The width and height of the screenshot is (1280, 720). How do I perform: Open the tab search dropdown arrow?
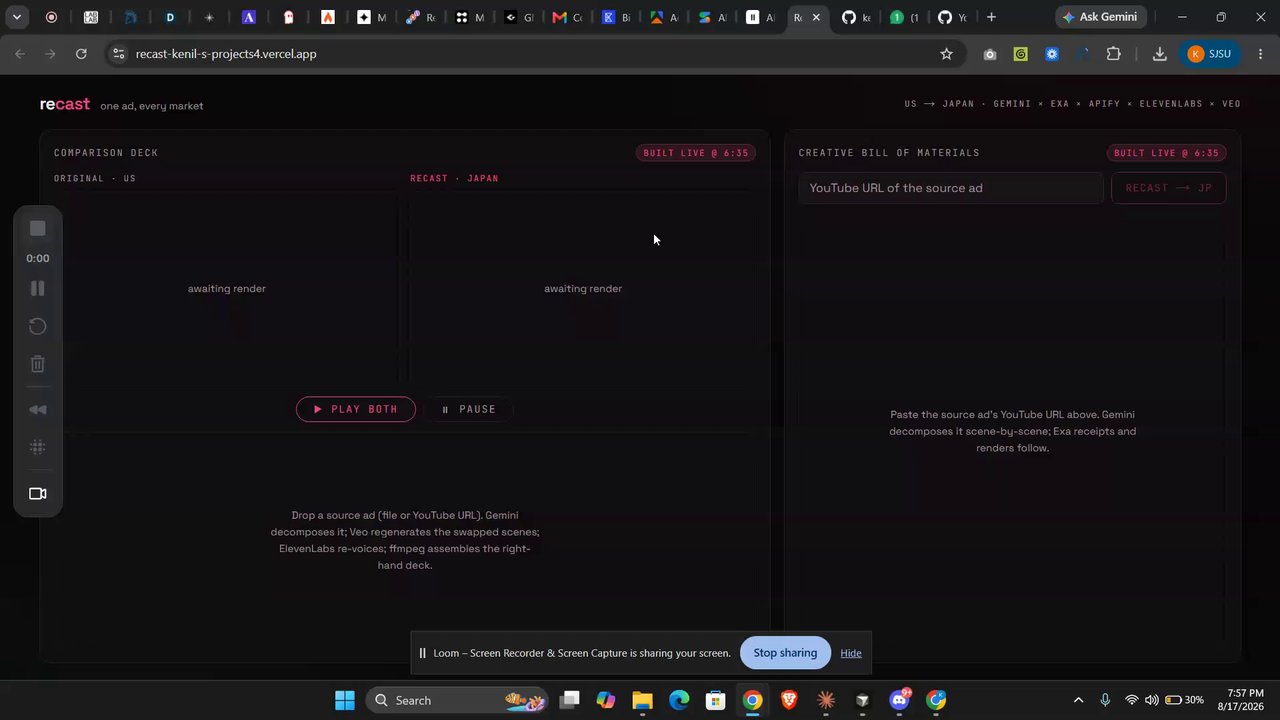tap(17, 17)
